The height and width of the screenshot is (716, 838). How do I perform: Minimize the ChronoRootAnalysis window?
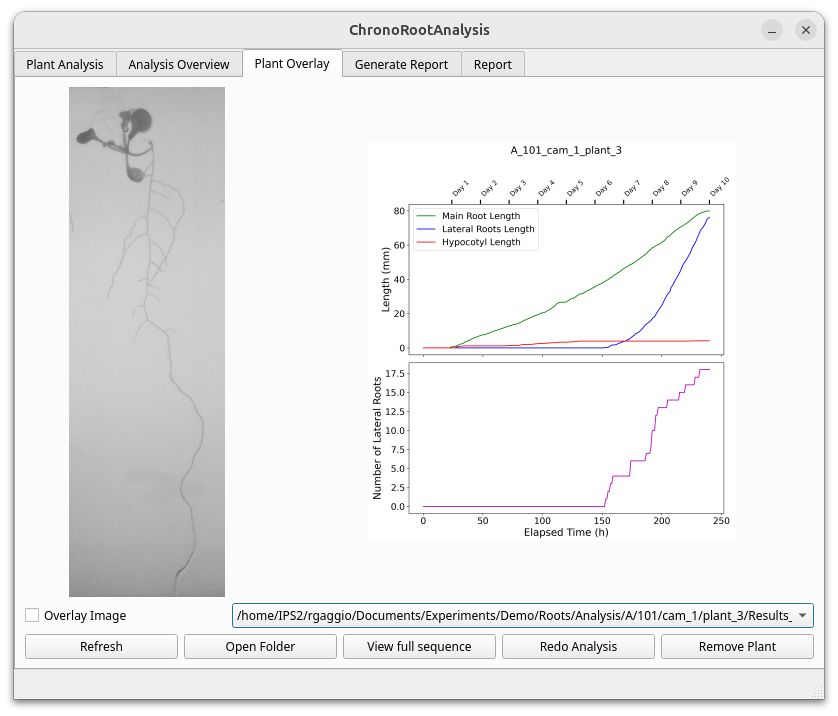pos(771,30)
